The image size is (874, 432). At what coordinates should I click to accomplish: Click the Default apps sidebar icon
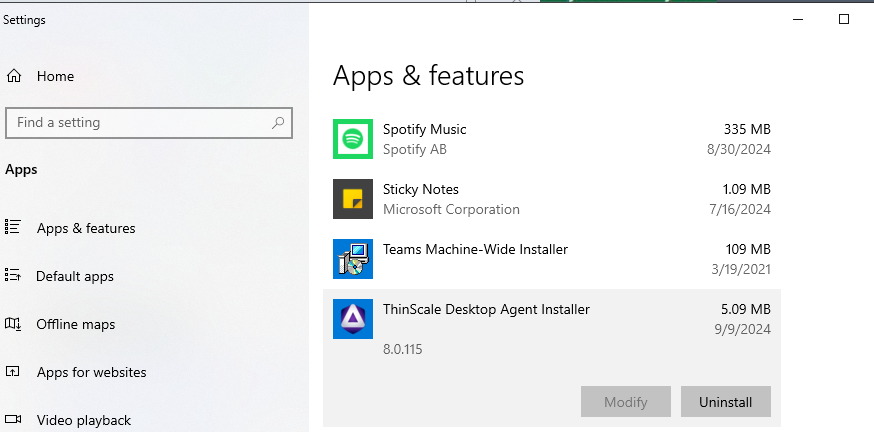(x=13, y=275)
